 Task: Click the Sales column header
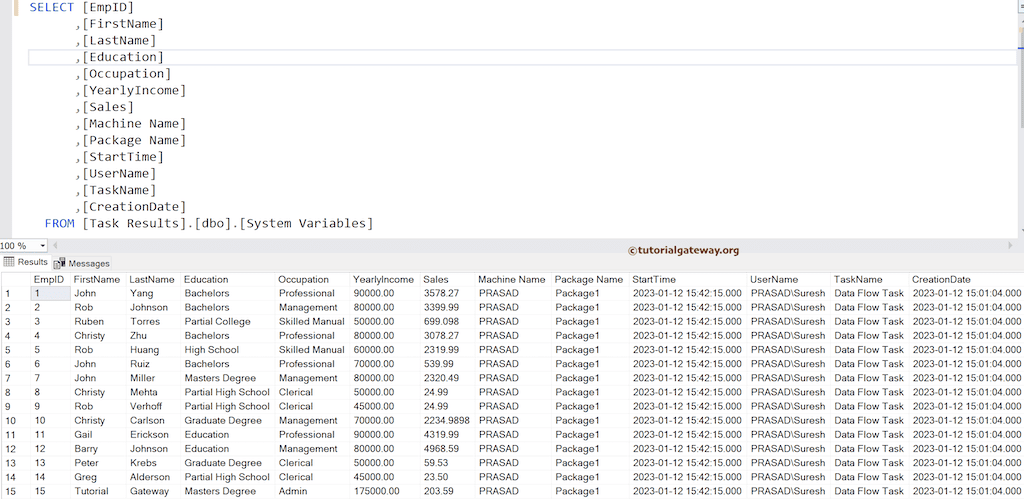coord(447,279)
